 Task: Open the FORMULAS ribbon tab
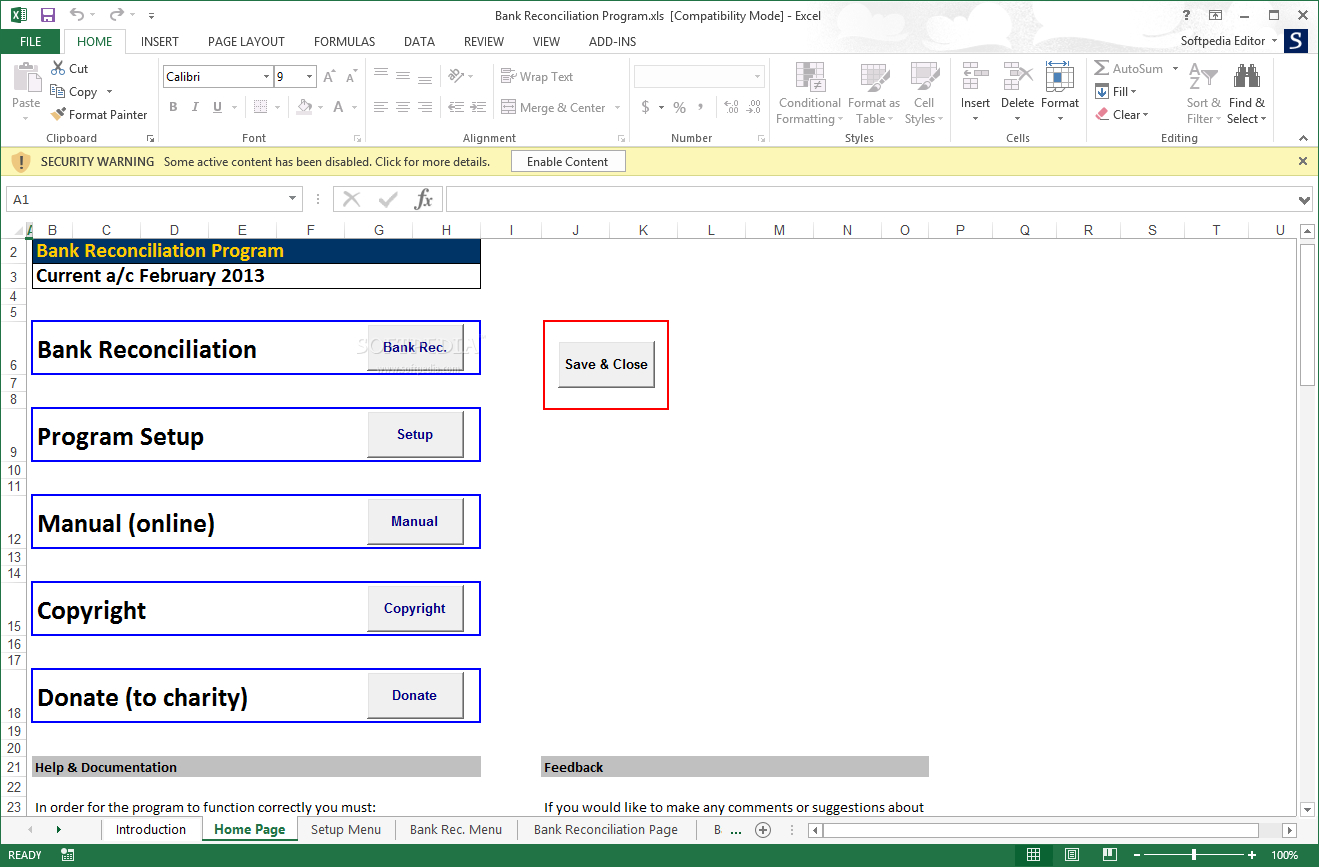[344, 41]
